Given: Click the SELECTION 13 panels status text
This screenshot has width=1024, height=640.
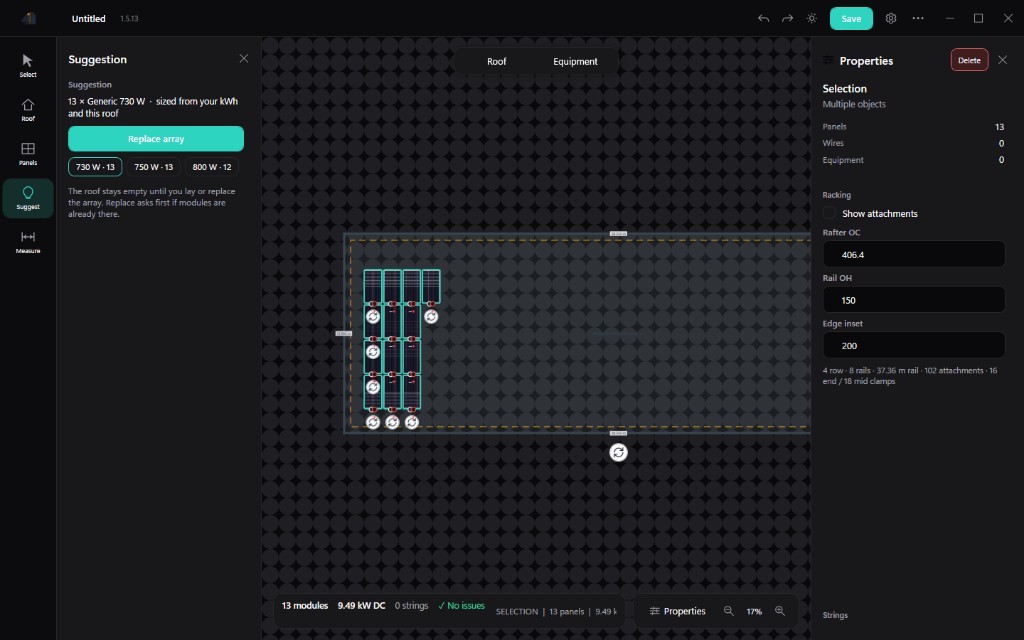Looking at the screenshot, I should [556, 611].
